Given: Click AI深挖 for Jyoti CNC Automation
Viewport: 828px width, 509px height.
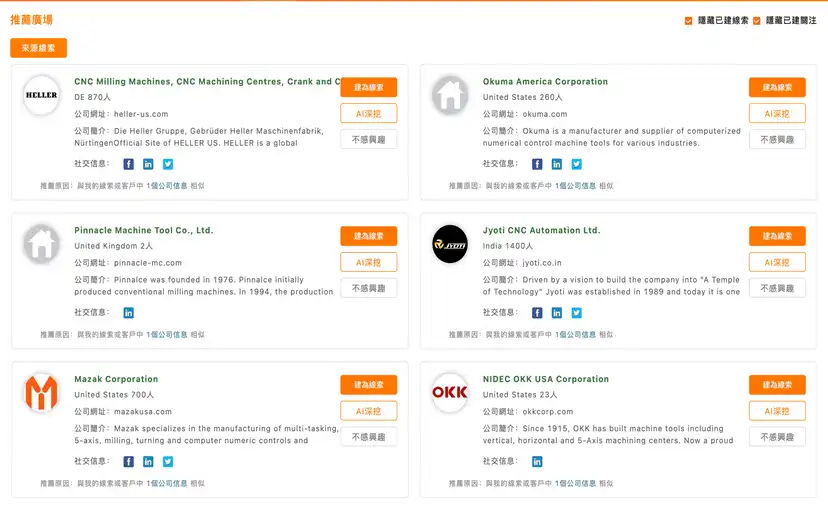Looking at the screenshot, I should tap(777, 262).
